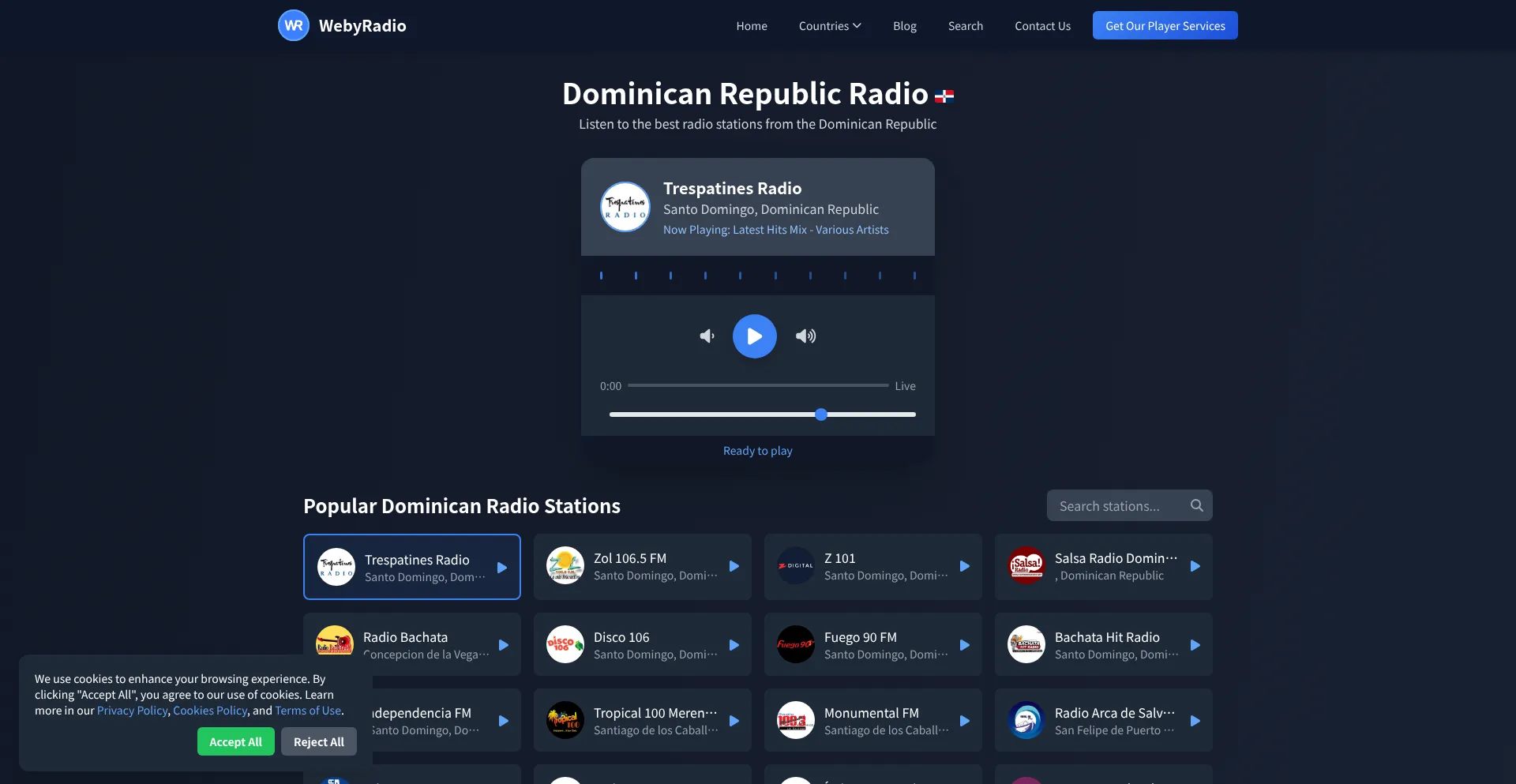The width and height of the screenshot is (1516, 784).
Task: Start playback with the large play button
Action: click(755, 336)
